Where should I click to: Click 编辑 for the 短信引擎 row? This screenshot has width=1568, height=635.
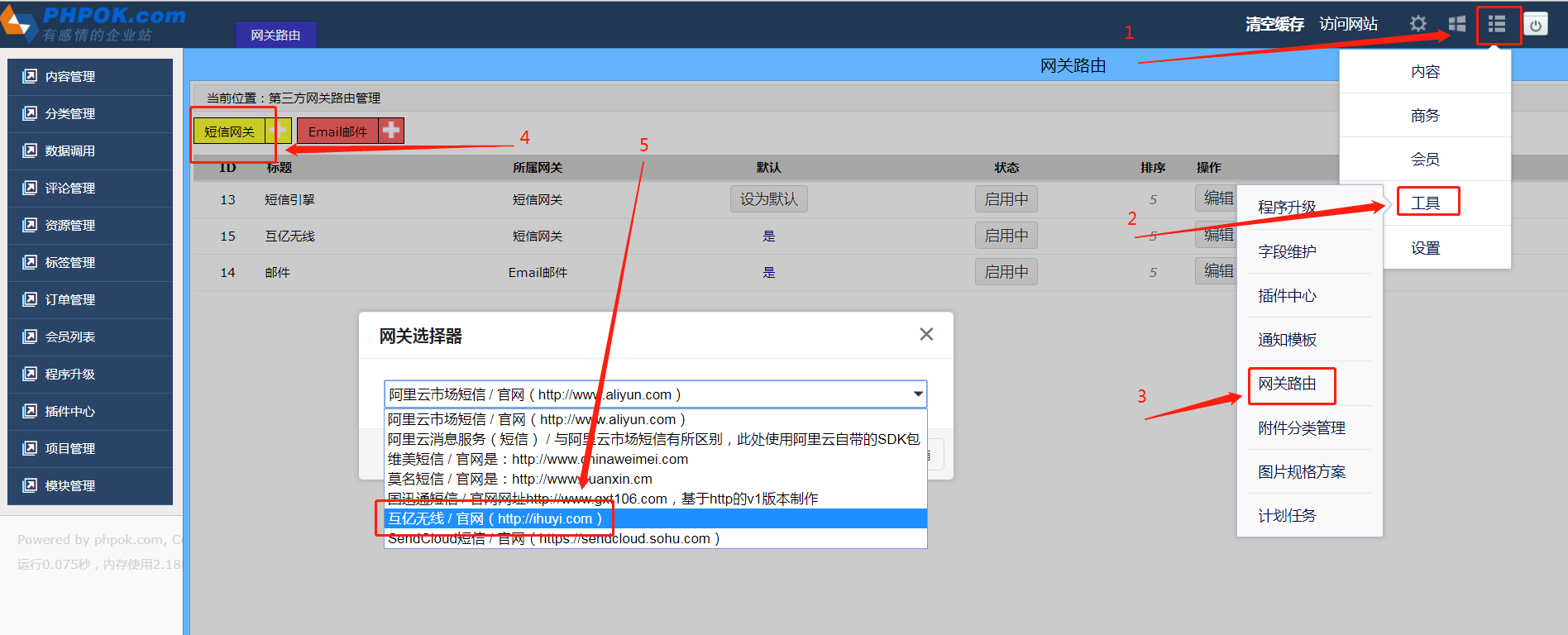1217,198
